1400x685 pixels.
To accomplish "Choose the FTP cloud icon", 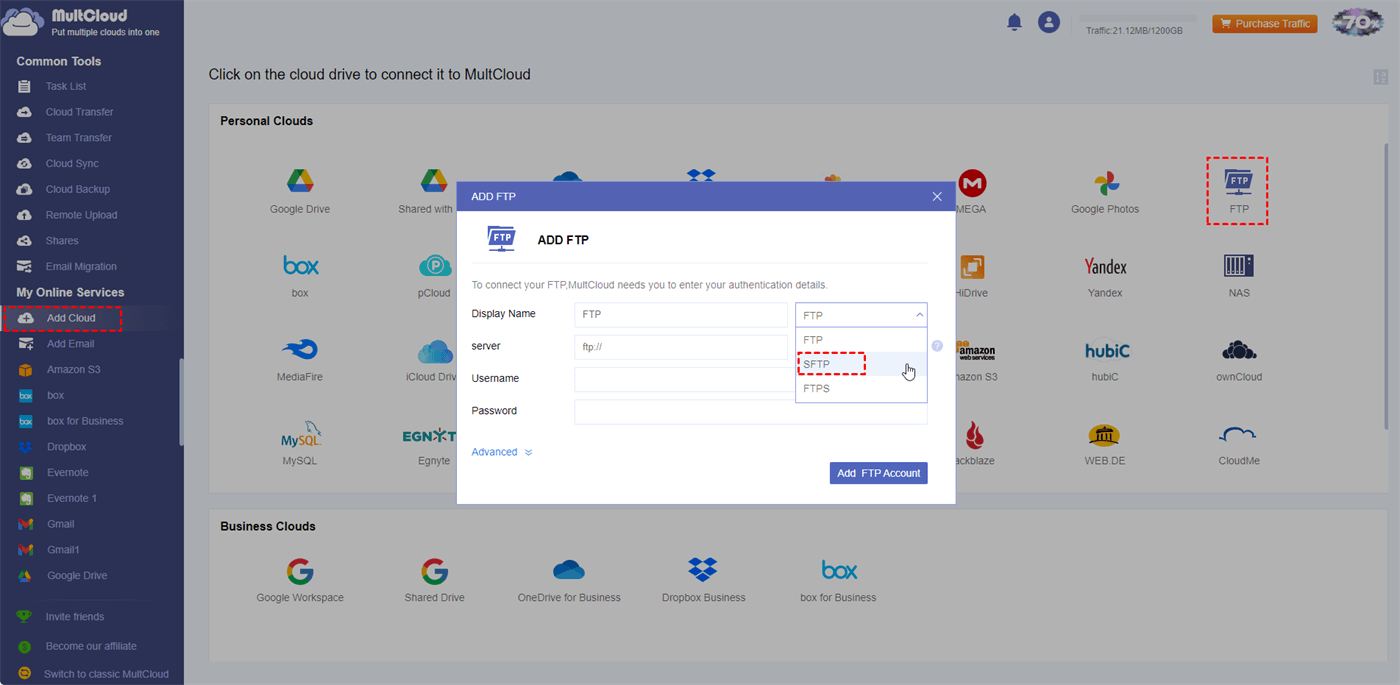I will [1239, 181].
